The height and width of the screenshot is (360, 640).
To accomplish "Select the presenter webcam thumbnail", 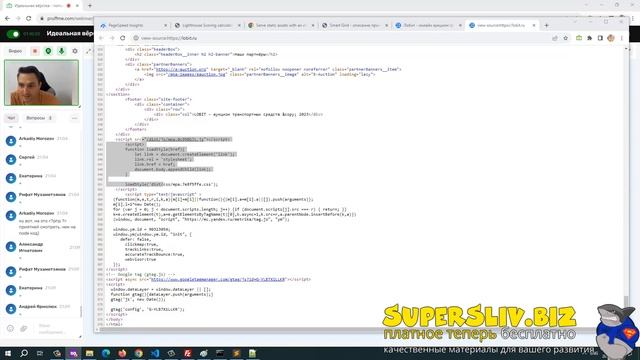I will pos(41,83).
